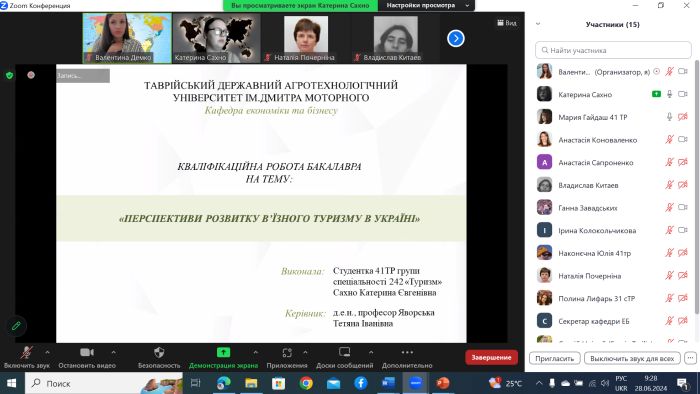Screen dimensions: 700x394
Task: Open more options next to mute-all button
Action: 691,358
